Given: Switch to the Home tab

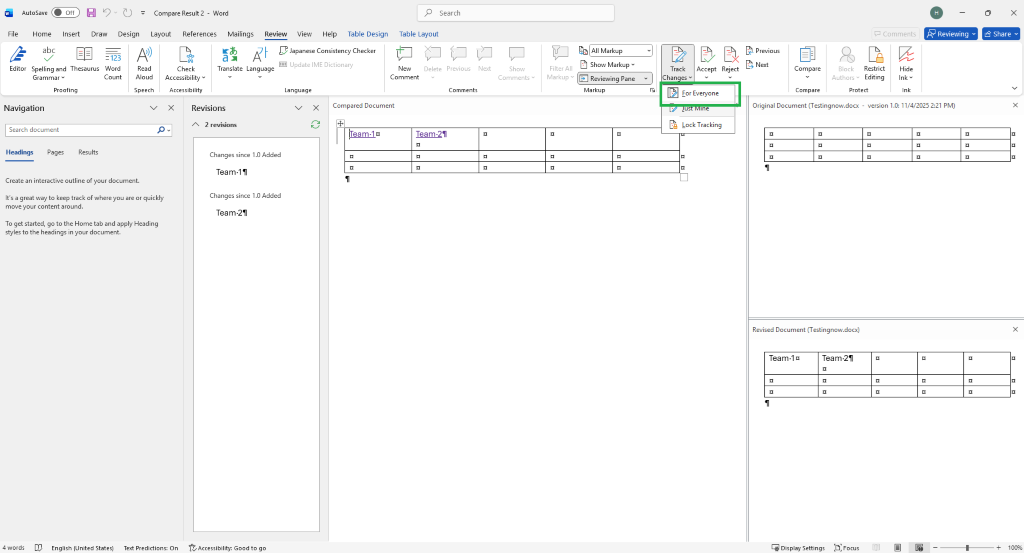Looking at the screenshot, I should point(42,34).
